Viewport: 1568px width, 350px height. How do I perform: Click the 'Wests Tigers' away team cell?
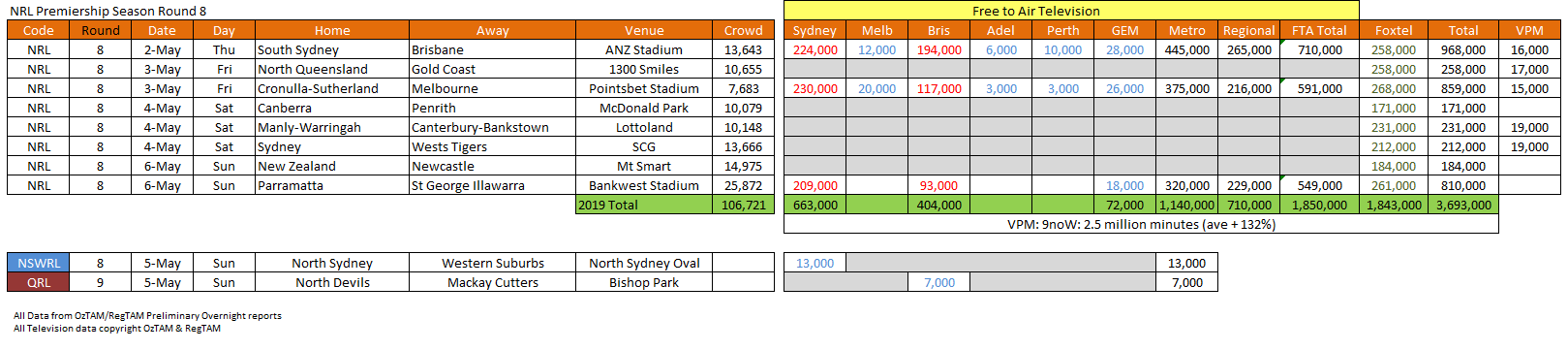pos(493,146)
